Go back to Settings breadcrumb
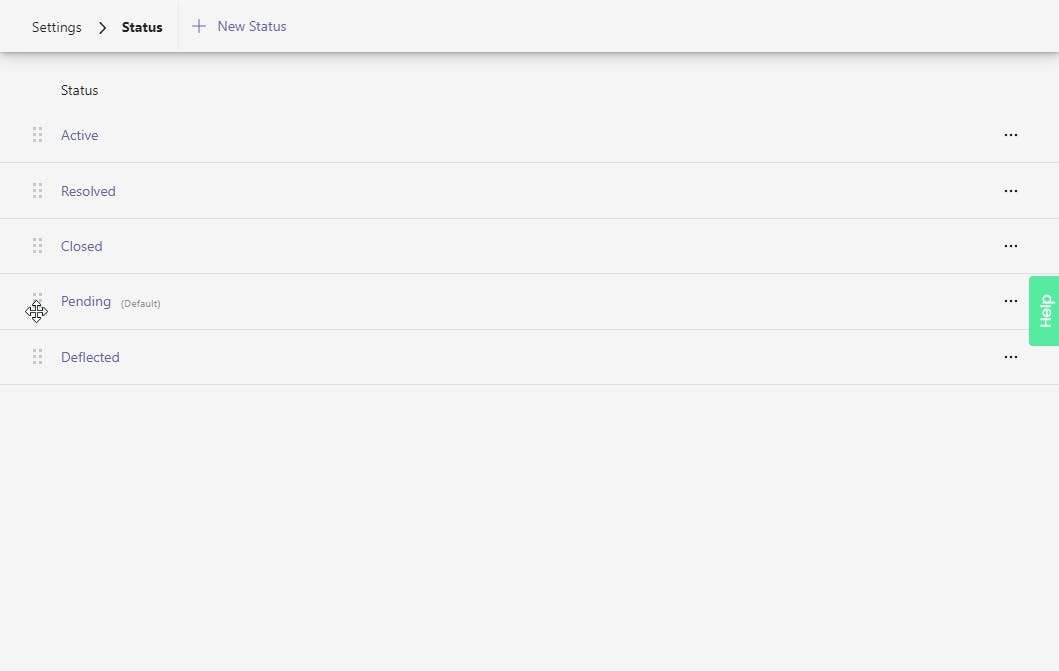The width and height of the screenshot is (1059, 671). 57,28
